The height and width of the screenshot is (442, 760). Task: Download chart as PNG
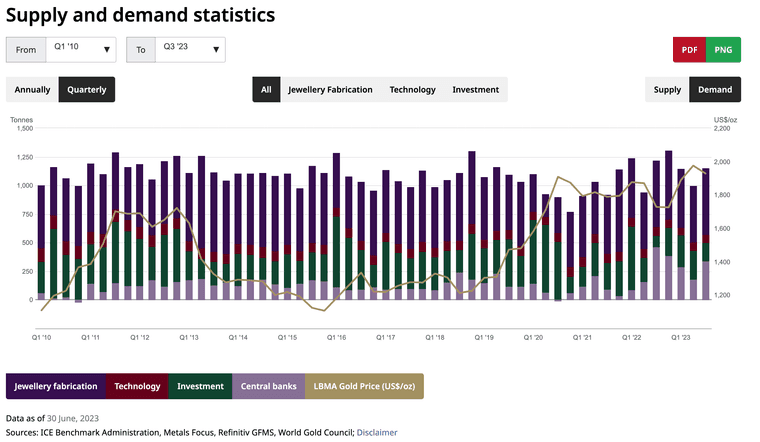click(723, 49)
